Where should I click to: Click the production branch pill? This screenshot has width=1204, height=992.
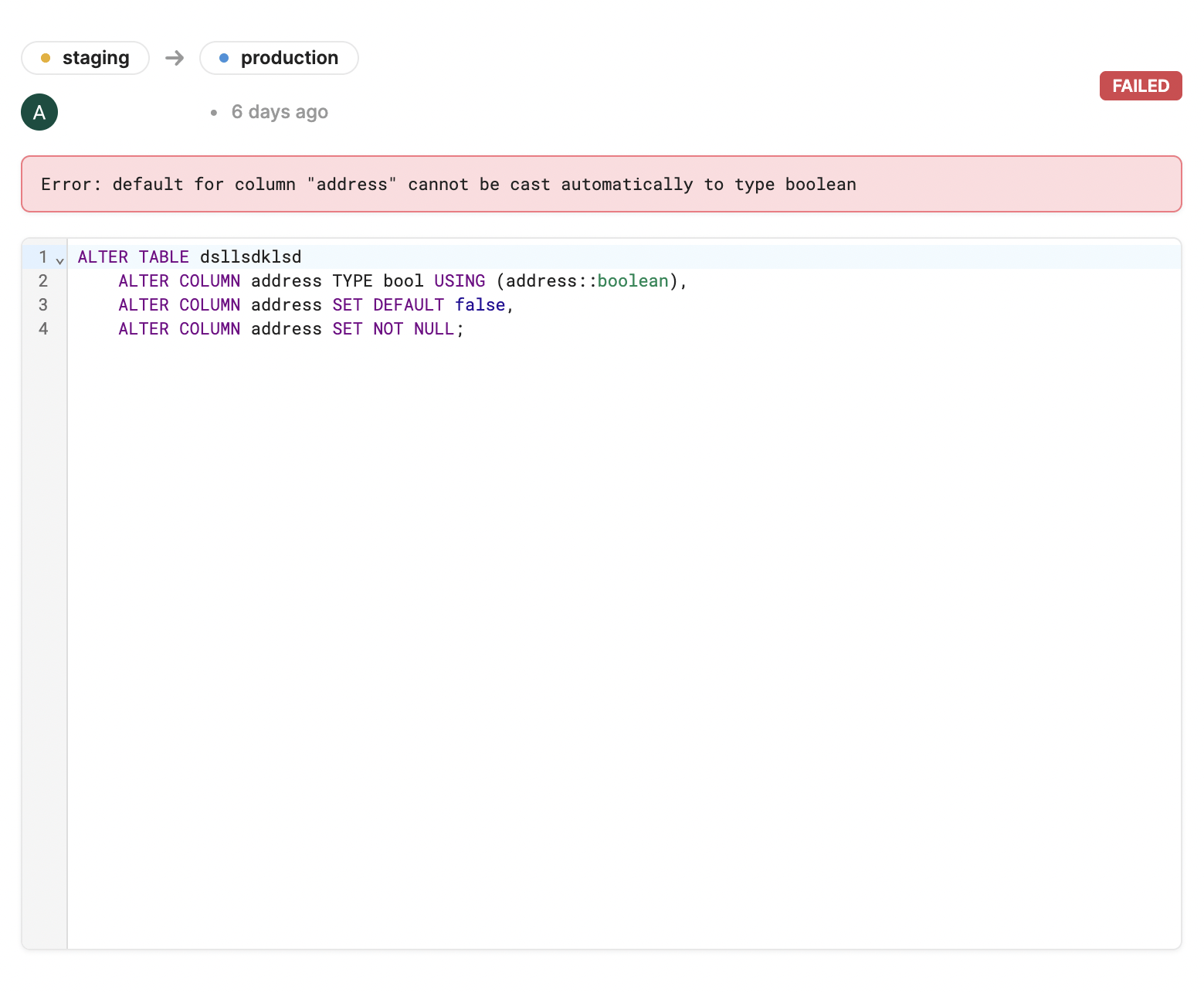[x=279, y=58]
